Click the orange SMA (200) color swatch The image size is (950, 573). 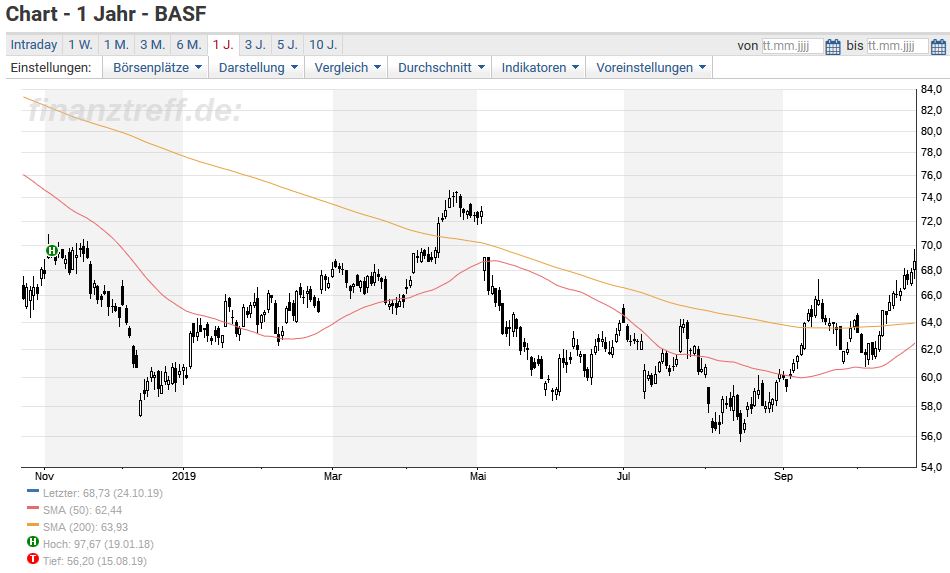point(33,525)
